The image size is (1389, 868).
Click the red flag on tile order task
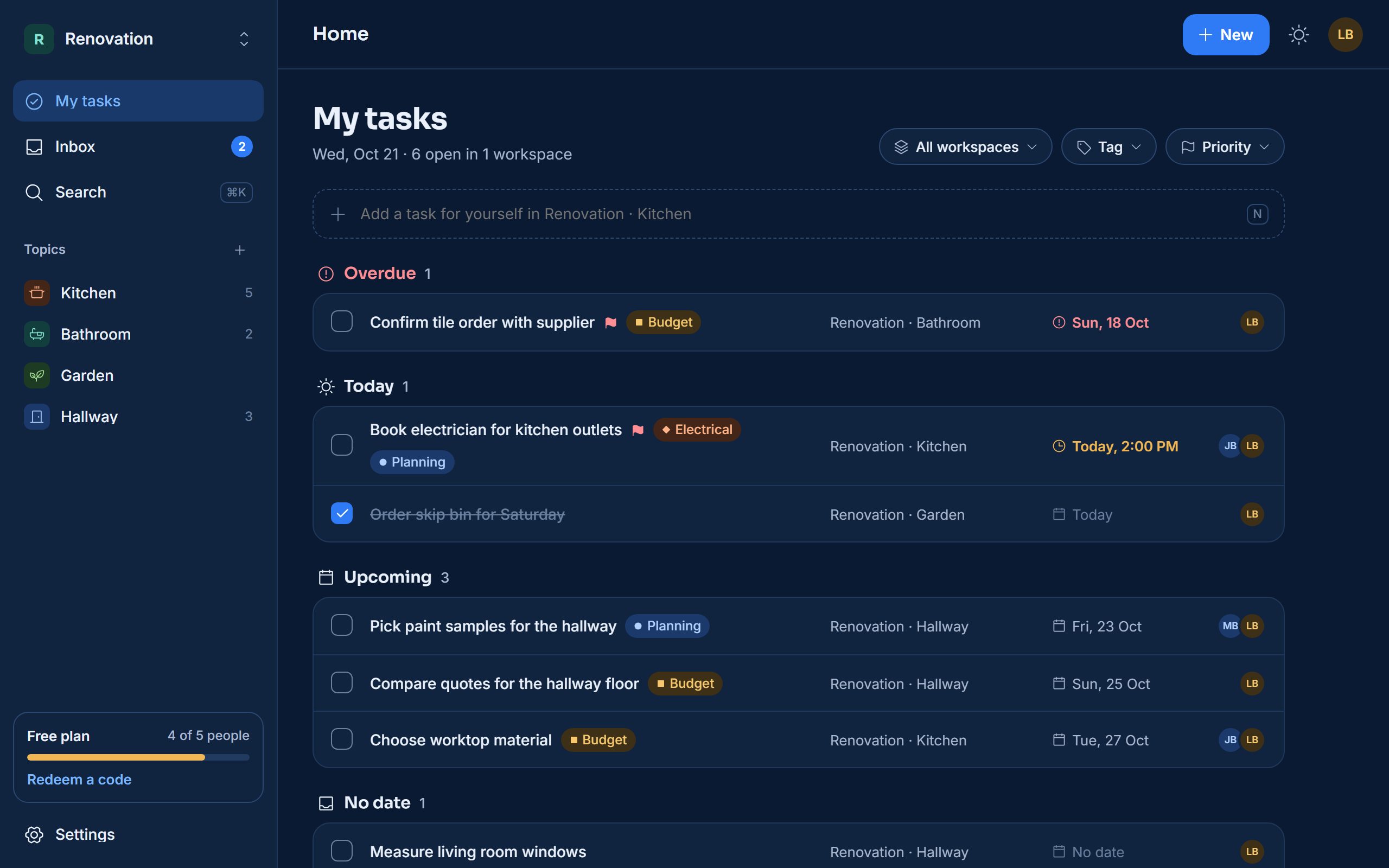point(611,323)
